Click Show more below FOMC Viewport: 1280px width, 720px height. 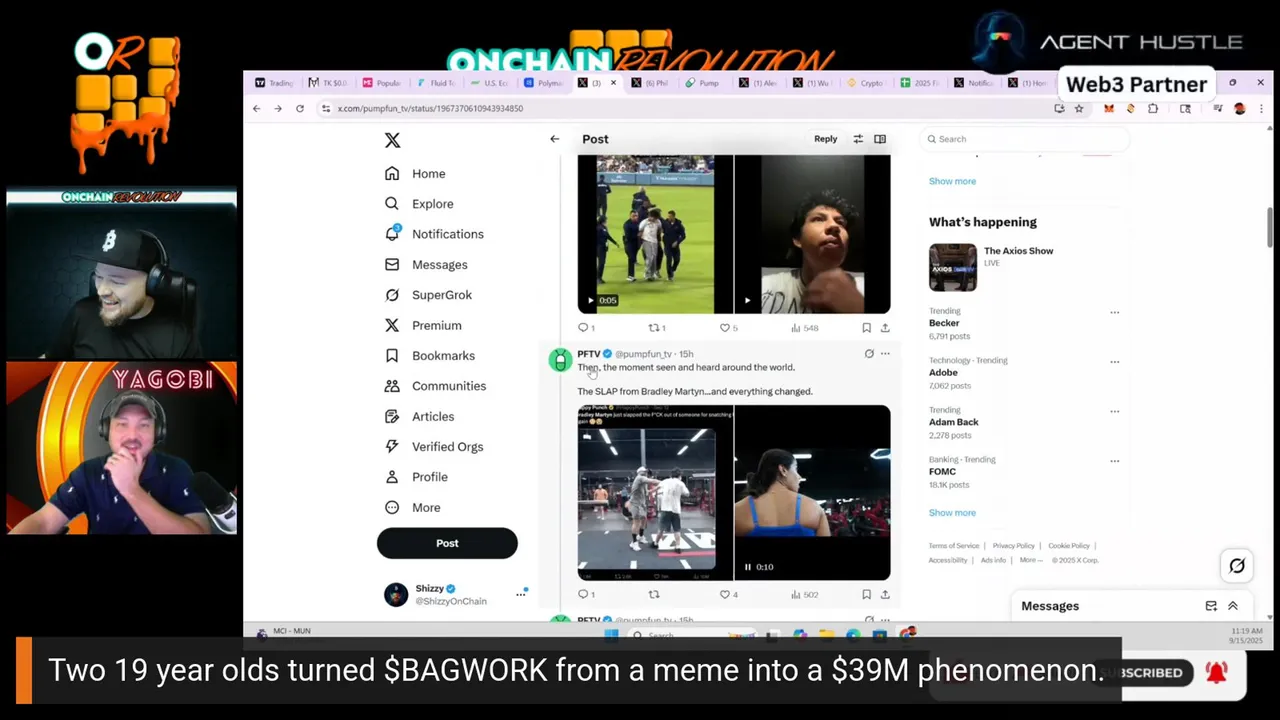[952, 513]
